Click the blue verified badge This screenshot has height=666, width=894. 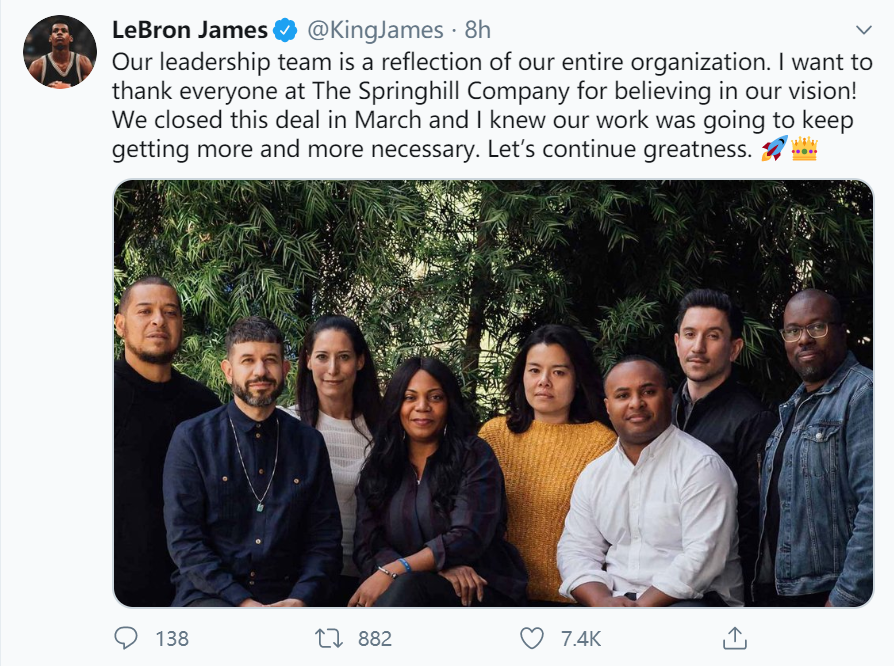coord(287,31)
